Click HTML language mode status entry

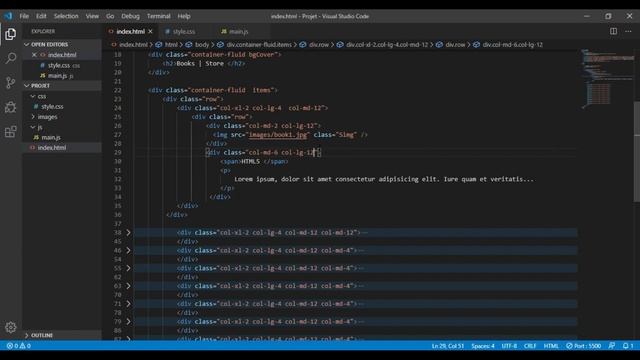click(x=551, y=346)
